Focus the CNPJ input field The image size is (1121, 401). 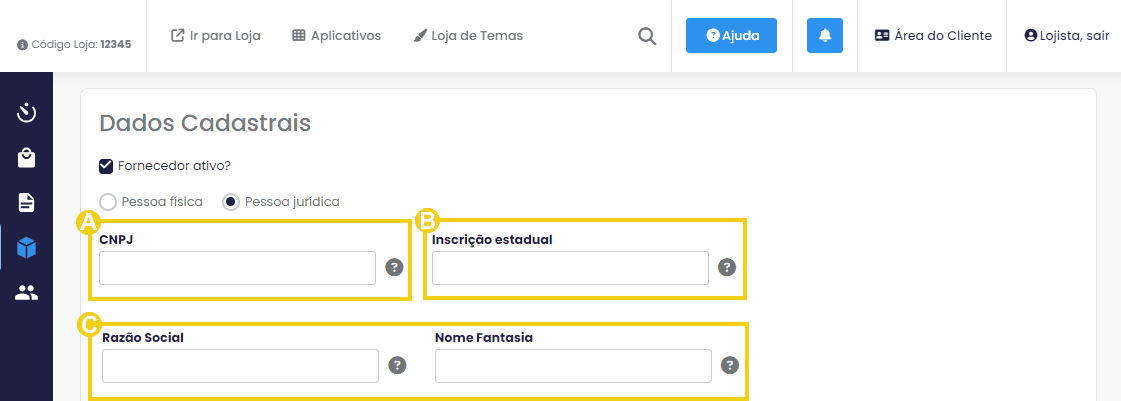pos(237,268)
